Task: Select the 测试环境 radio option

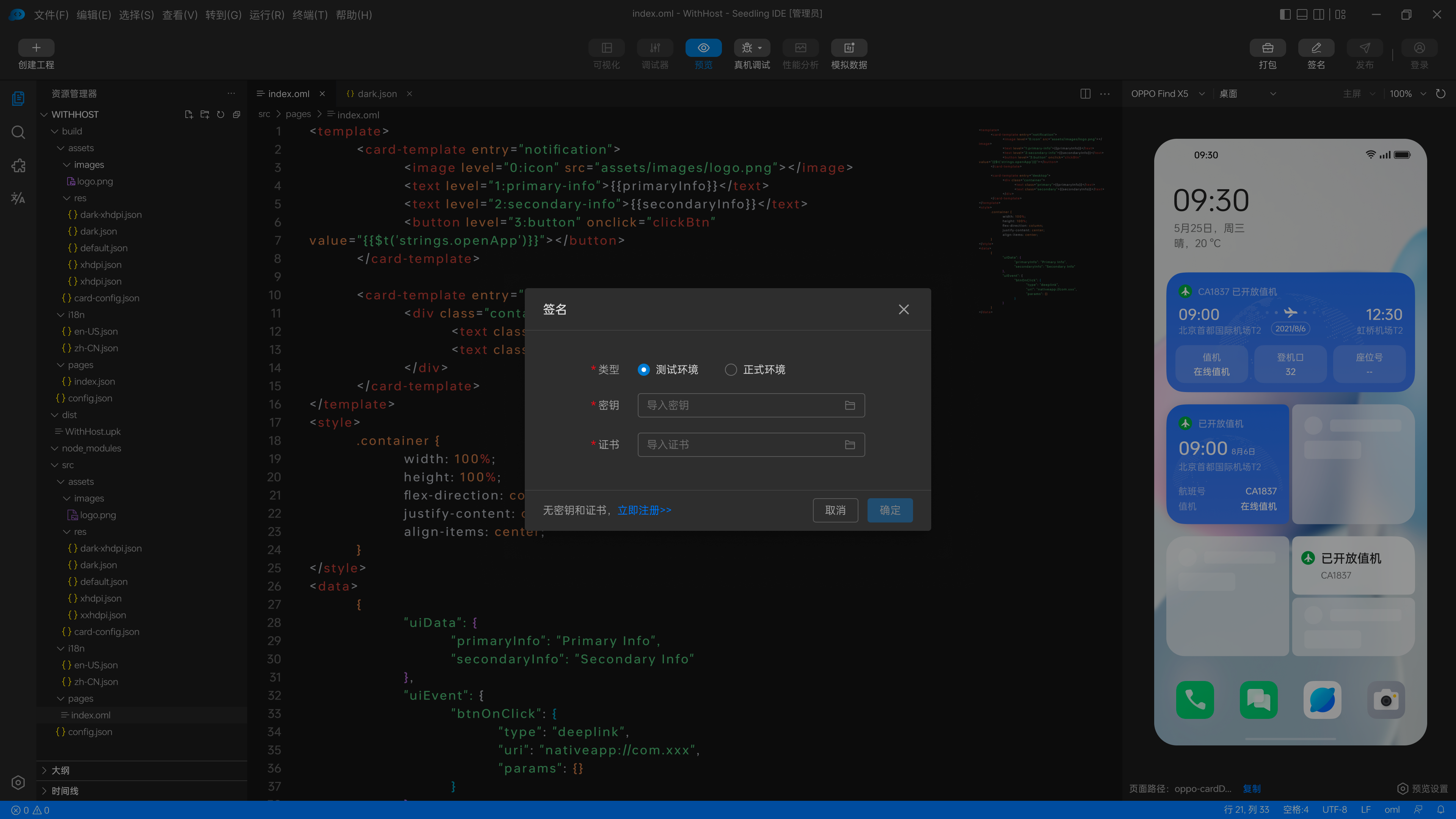Action: 643,370
